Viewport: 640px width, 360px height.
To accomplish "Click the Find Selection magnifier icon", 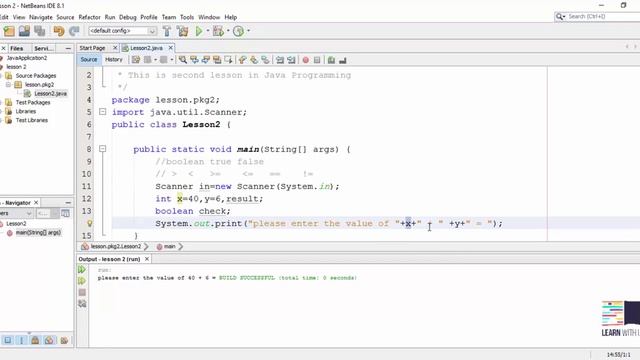I will pyautogui.click(x=183, y=60).
